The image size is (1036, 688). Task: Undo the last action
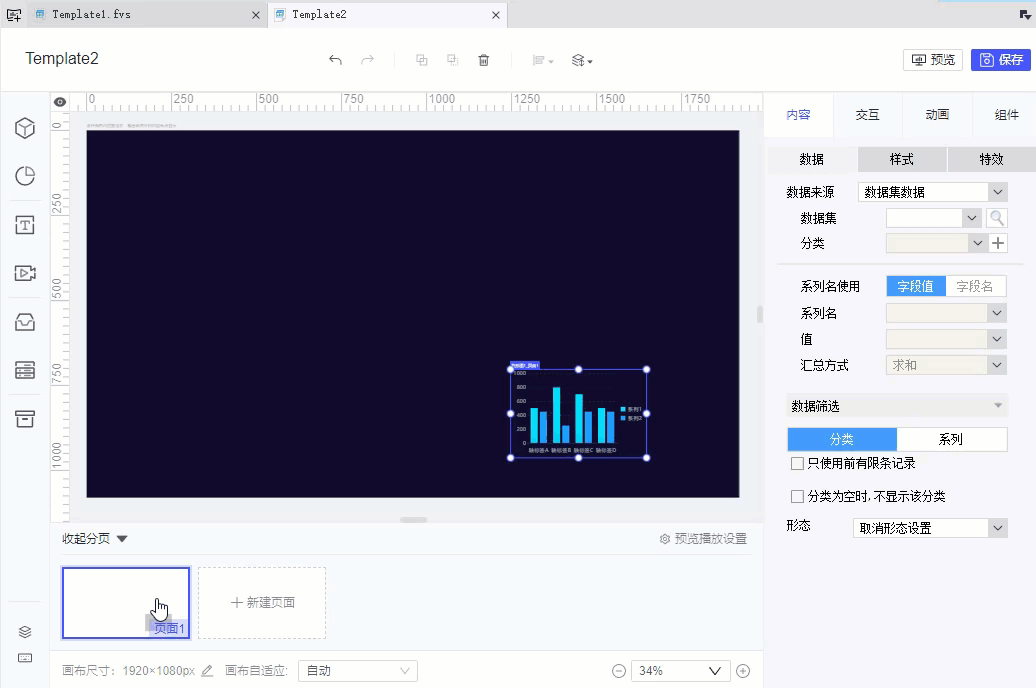(x=336, y=60)
